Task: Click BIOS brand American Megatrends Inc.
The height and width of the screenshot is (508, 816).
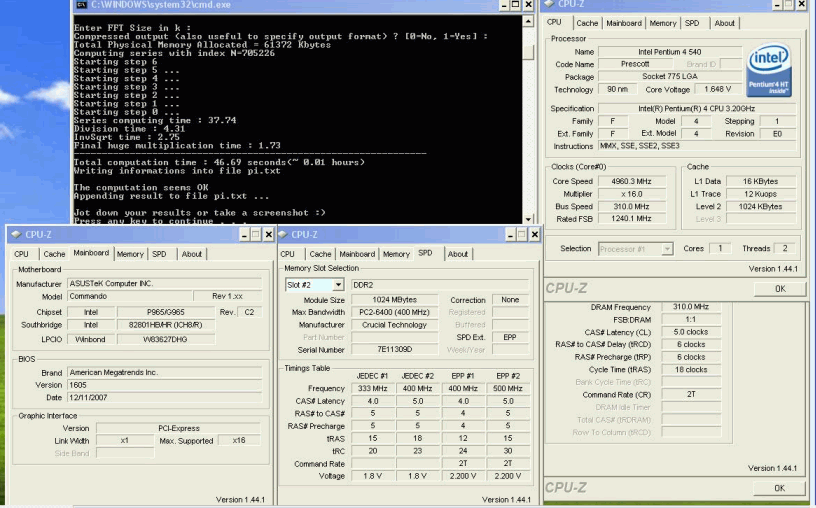Action: point(164,373)
